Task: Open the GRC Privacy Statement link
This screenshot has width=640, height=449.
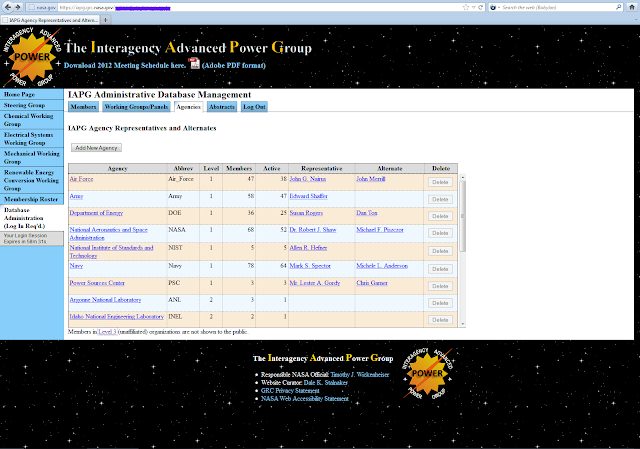Action: click(x=290, y=391)
